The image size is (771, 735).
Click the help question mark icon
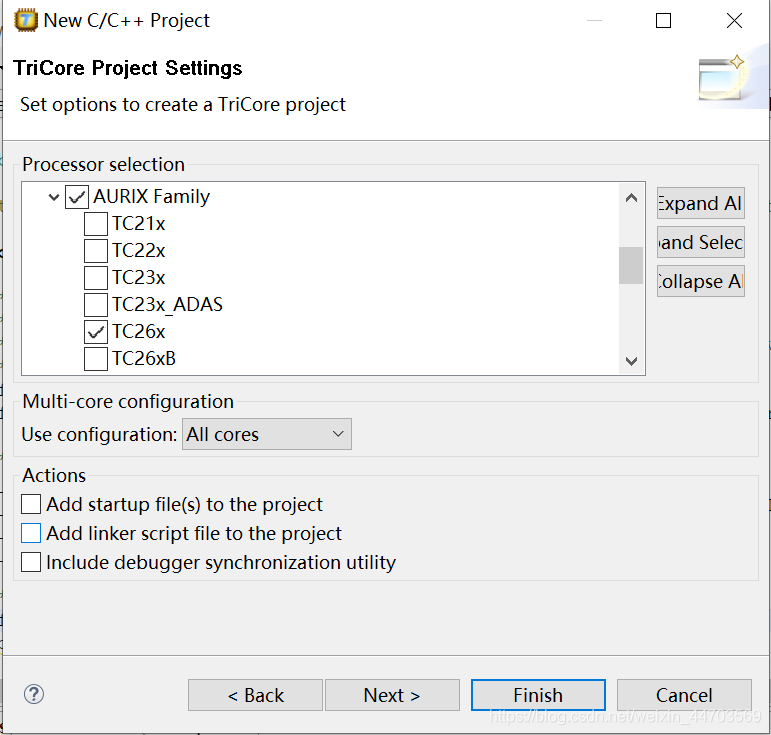point(34,694)
